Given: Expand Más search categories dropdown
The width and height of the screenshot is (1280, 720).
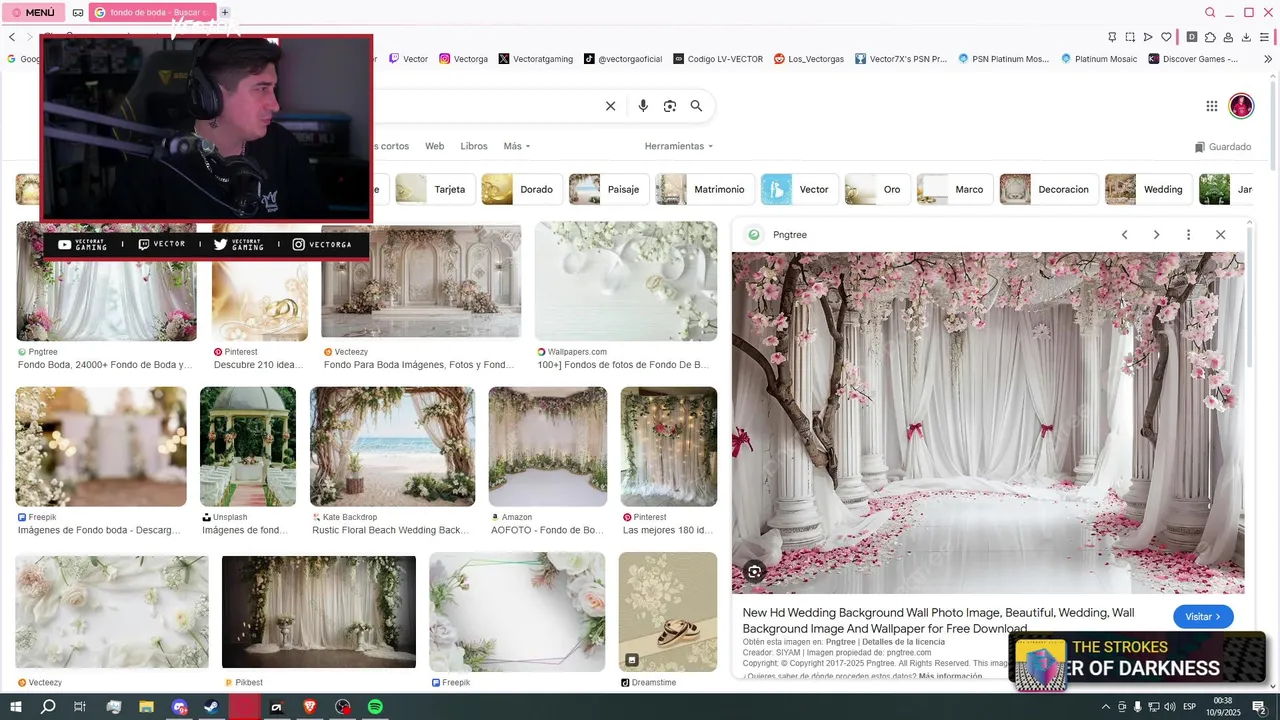Looking at the screenshot, I should [517, 146].
